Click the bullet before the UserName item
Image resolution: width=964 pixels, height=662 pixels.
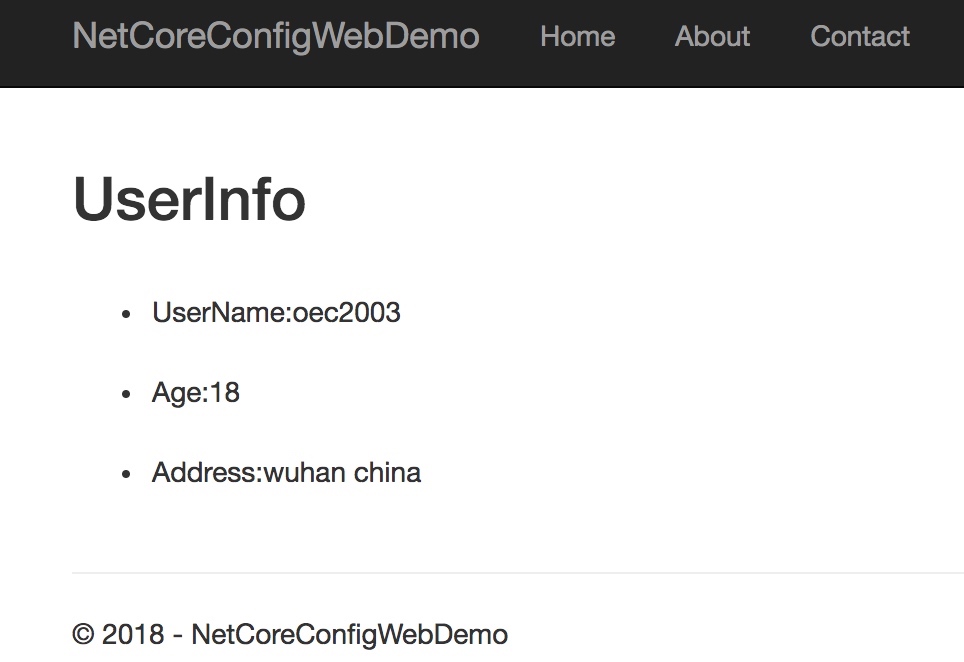click(126, 314)
